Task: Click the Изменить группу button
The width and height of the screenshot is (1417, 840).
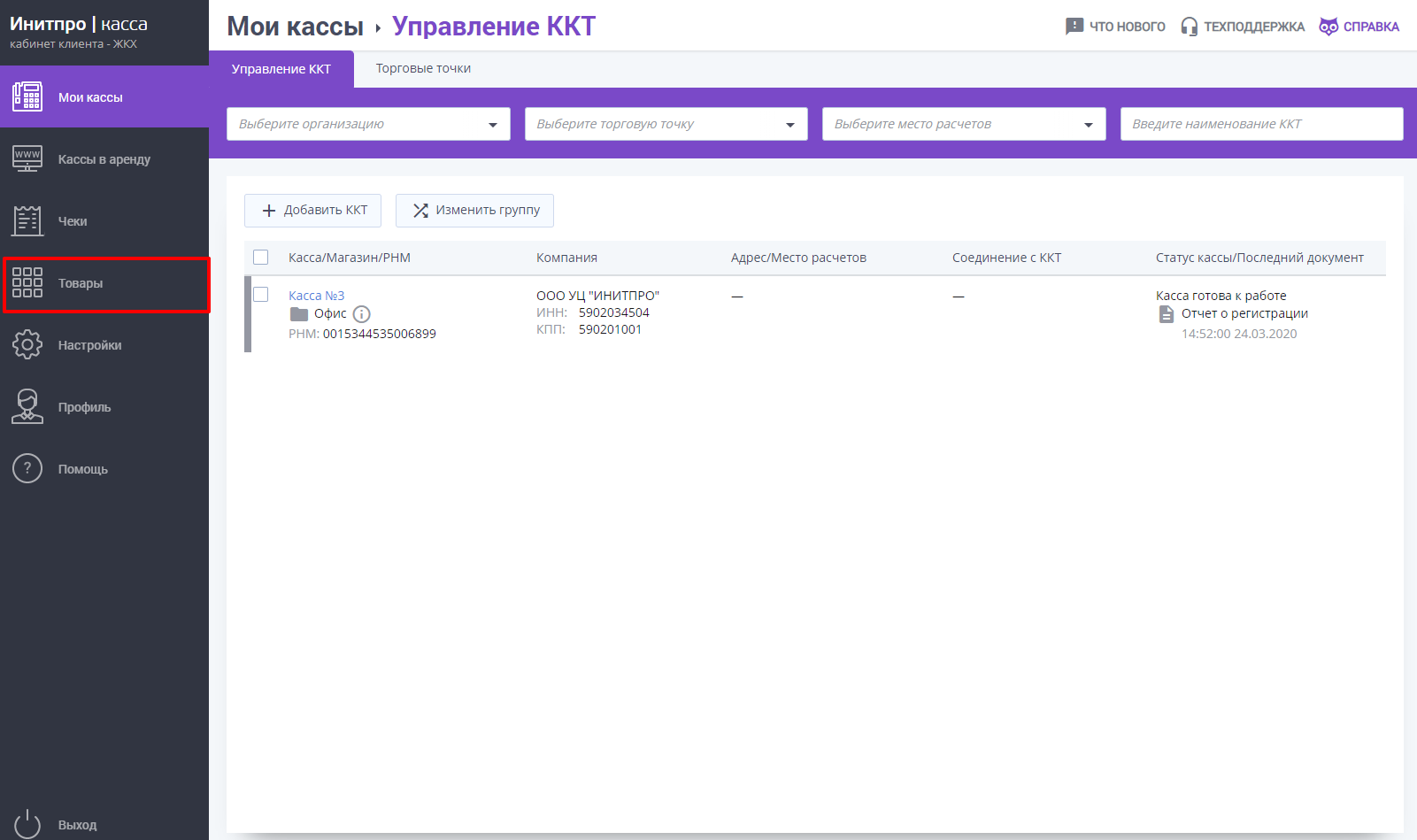Action: point(474,211)
